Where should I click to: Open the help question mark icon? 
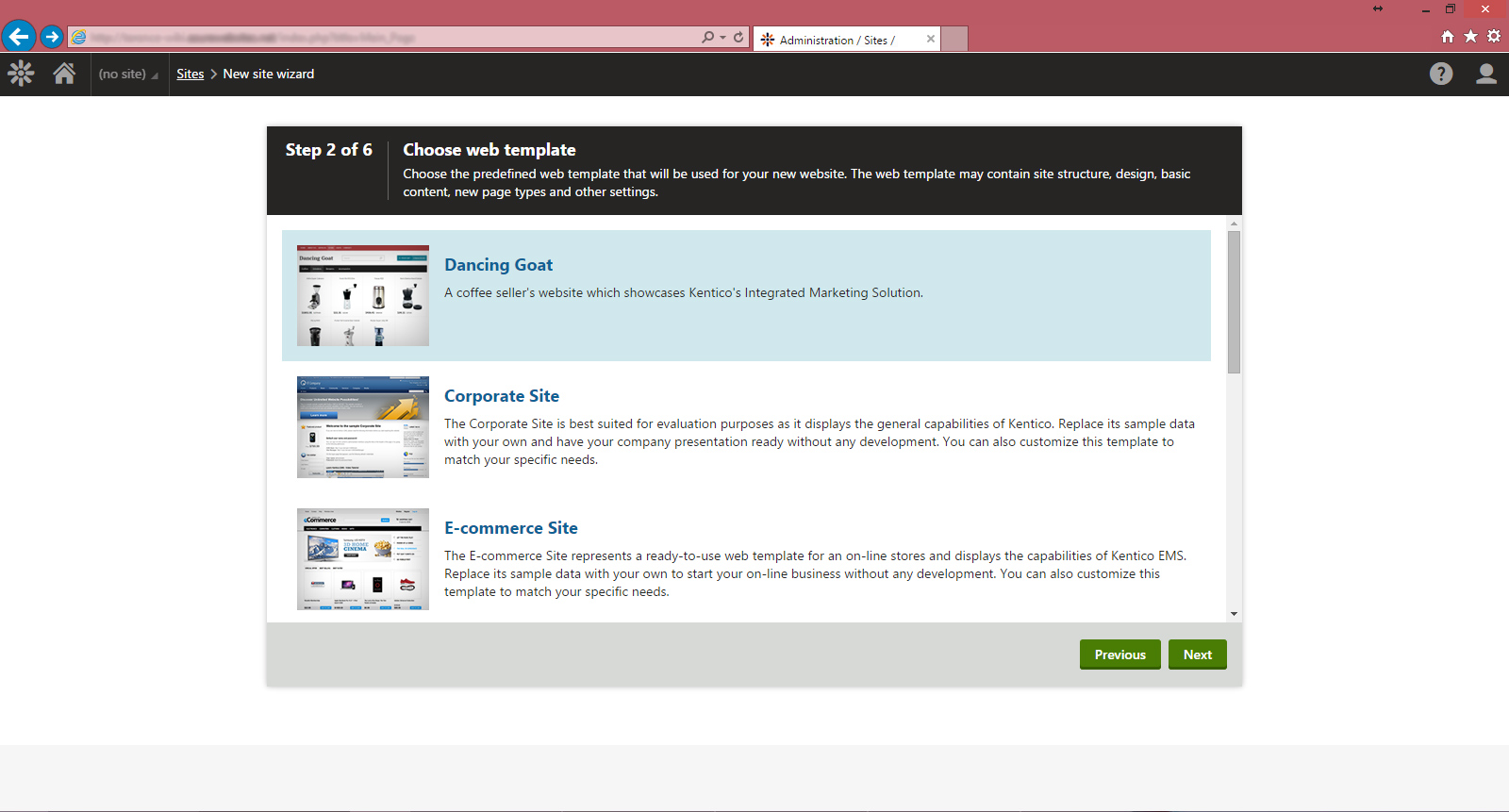point(1441,74)
